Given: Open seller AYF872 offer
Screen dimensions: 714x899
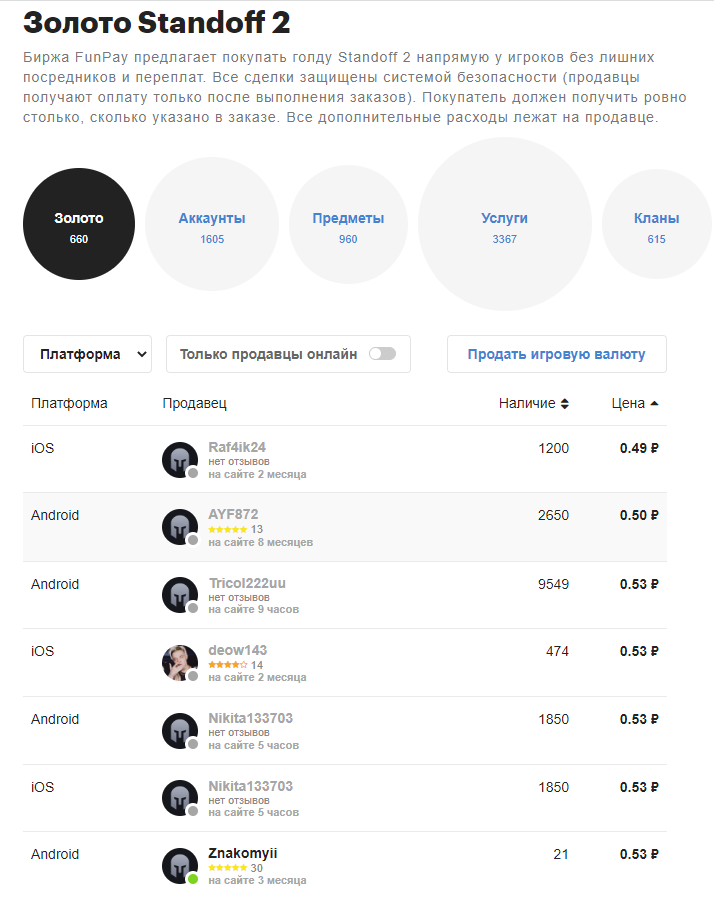Looking at the screenshot, I should pos(345,527).
